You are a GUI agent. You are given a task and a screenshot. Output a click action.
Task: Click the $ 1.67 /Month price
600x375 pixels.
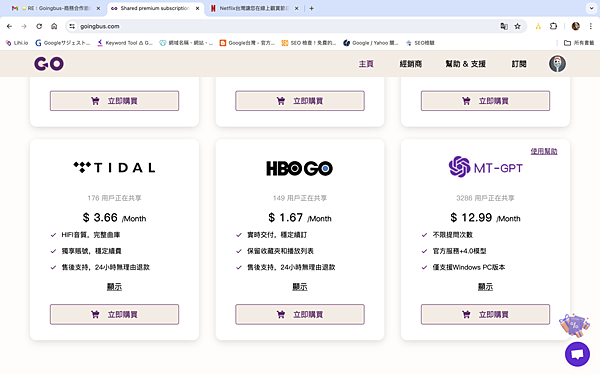[x=300, y=218]
